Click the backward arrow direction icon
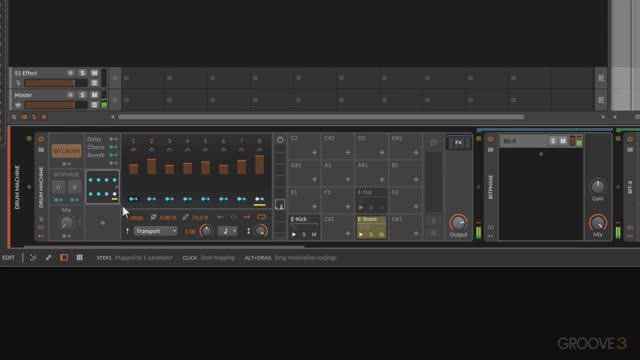Image resolution: width=640 pixels, height=360 pixels. pos(220,217)
